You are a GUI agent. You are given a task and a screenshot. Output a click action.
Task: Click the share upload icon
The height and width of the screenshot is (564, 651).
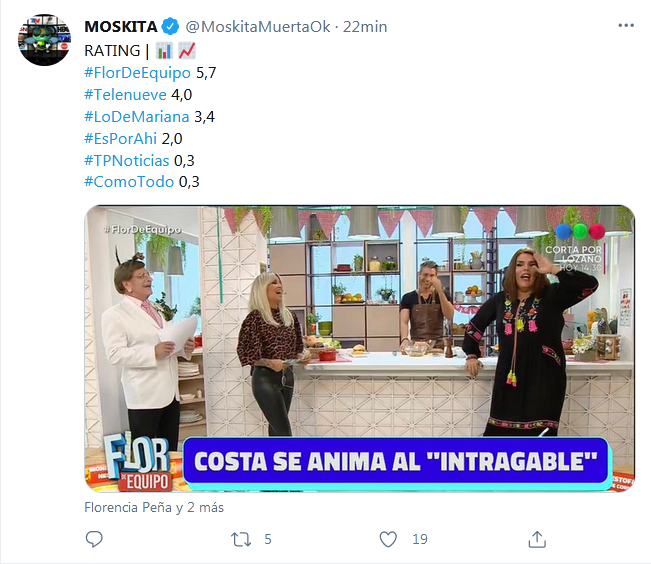[x=537, y=539]
